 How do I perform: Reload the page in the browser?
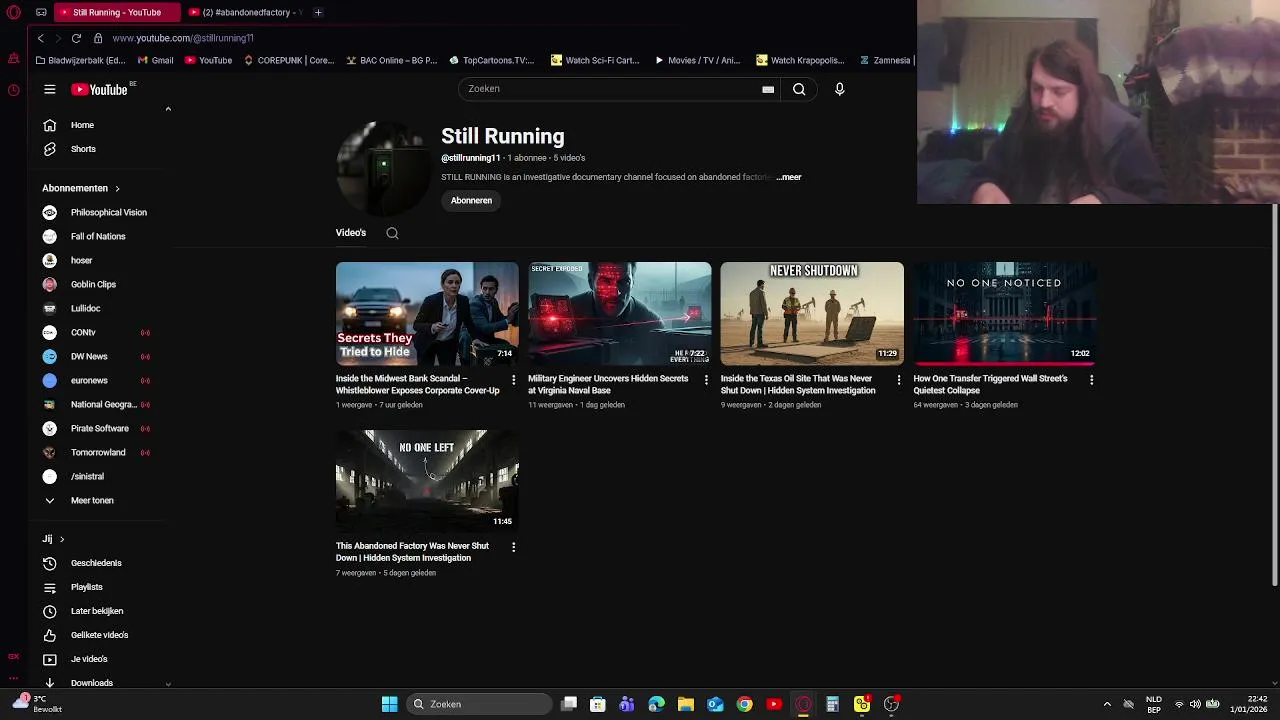click(x=76, y=38)
